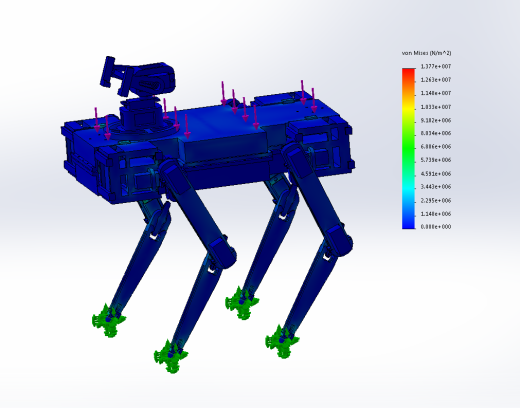
Task: Click the 8.034e+006 legend value
Action: pyautogui.click(x=436, y=133)
